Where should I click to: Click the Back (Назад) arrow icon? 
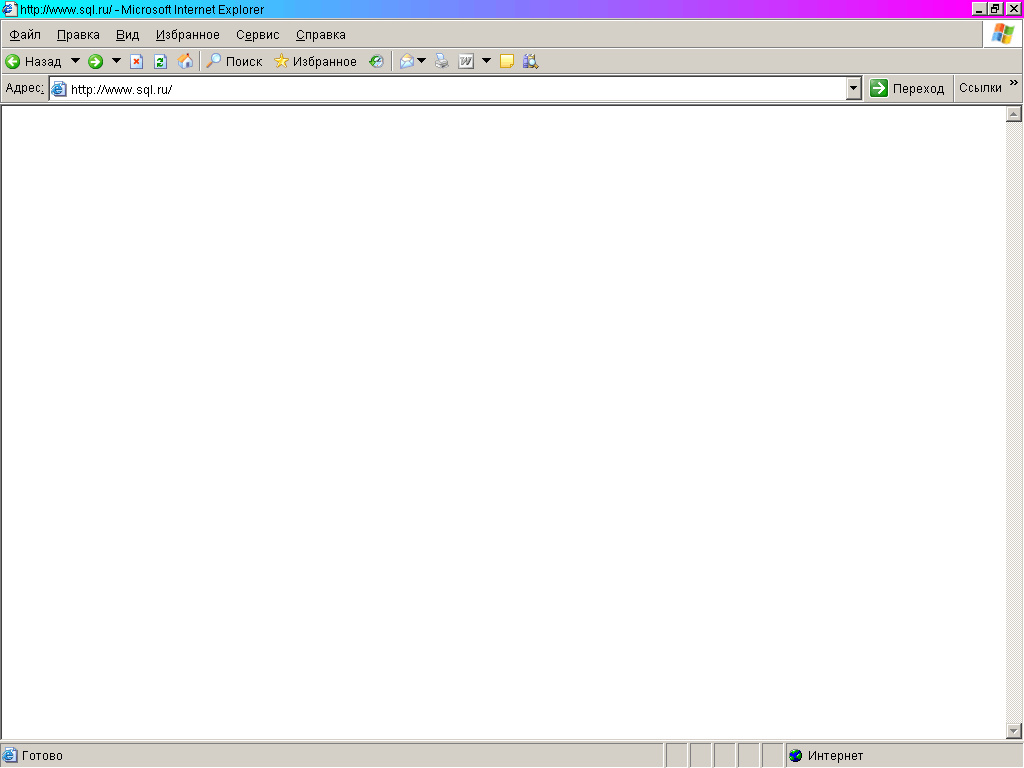click(13, 61)
